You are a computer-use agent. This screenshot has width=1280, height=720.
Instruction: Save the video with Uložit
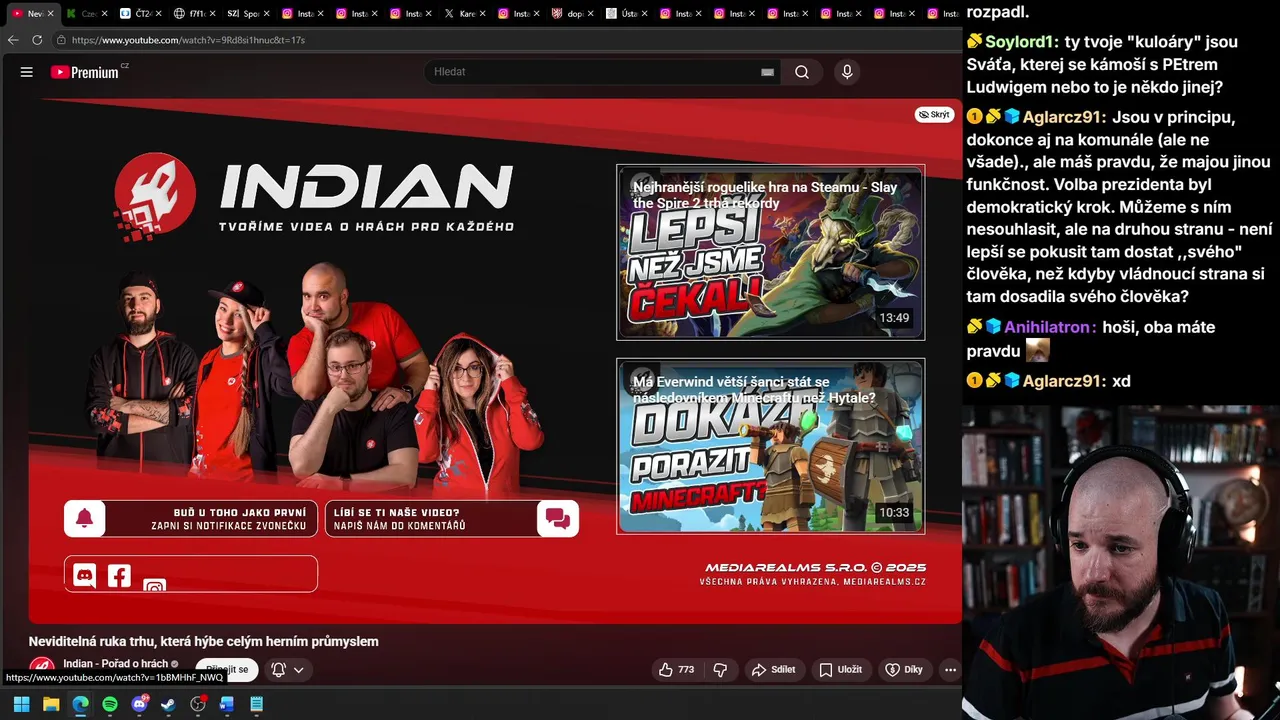tap(840, 670)
